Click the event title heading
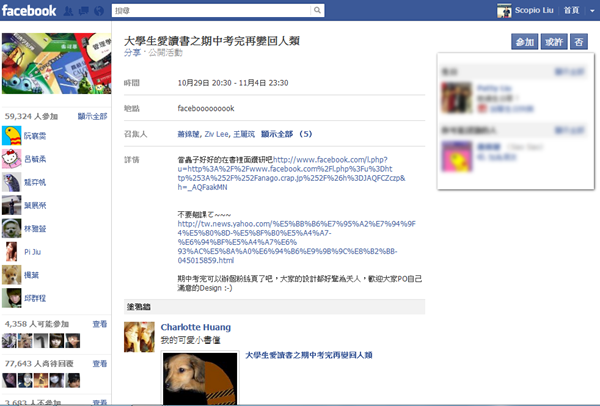 click(212, 41)
